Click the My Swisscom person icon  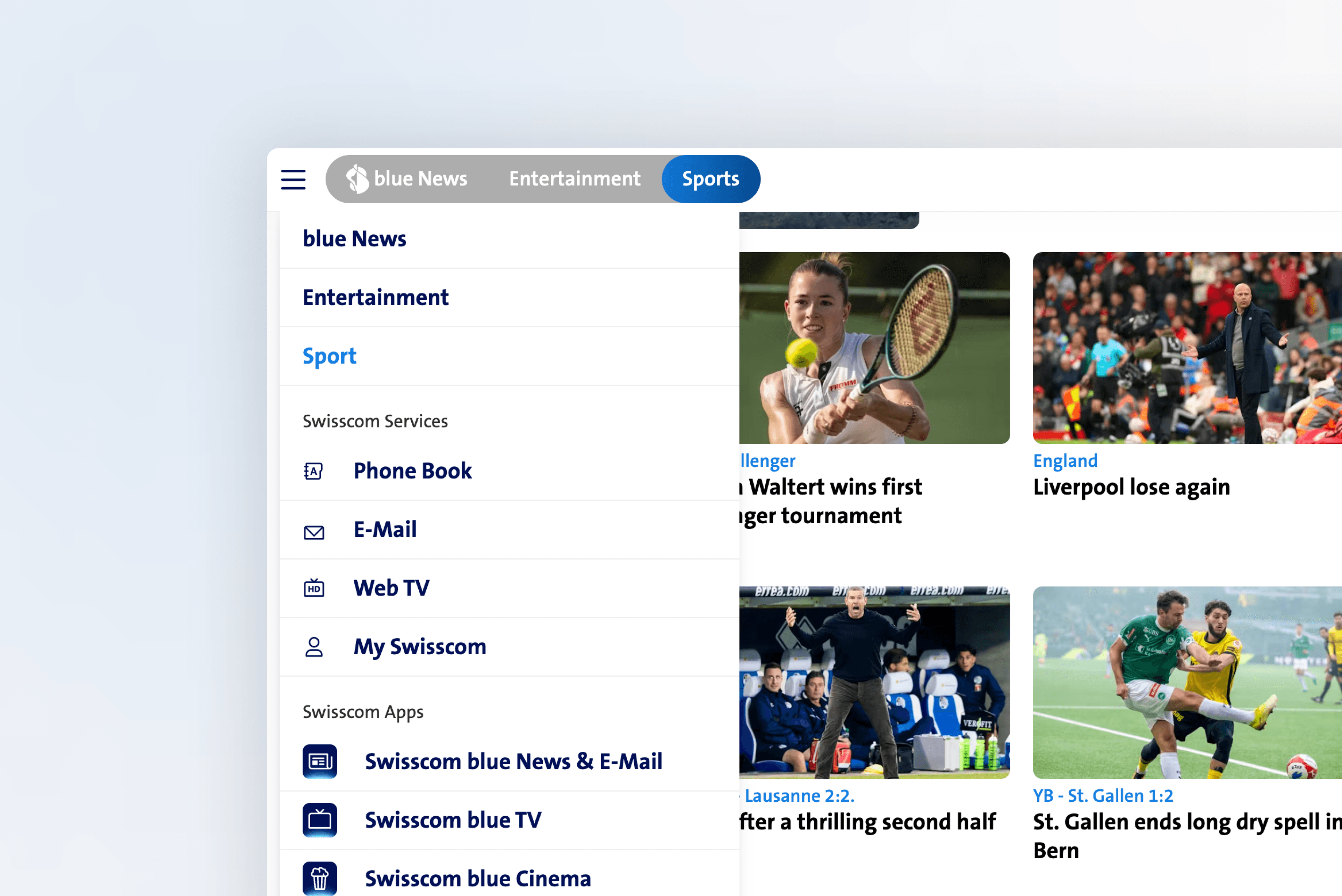[x=314, y=647]
